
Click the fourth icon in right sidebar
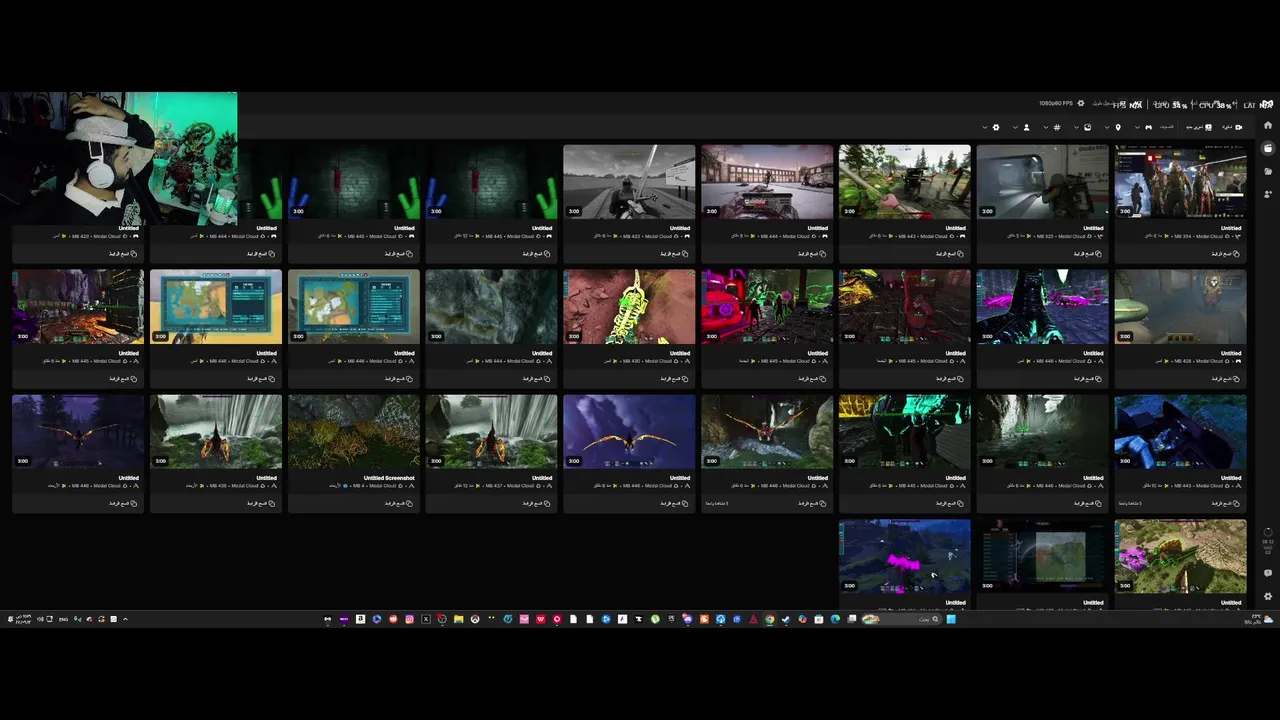pos(1268,194)
